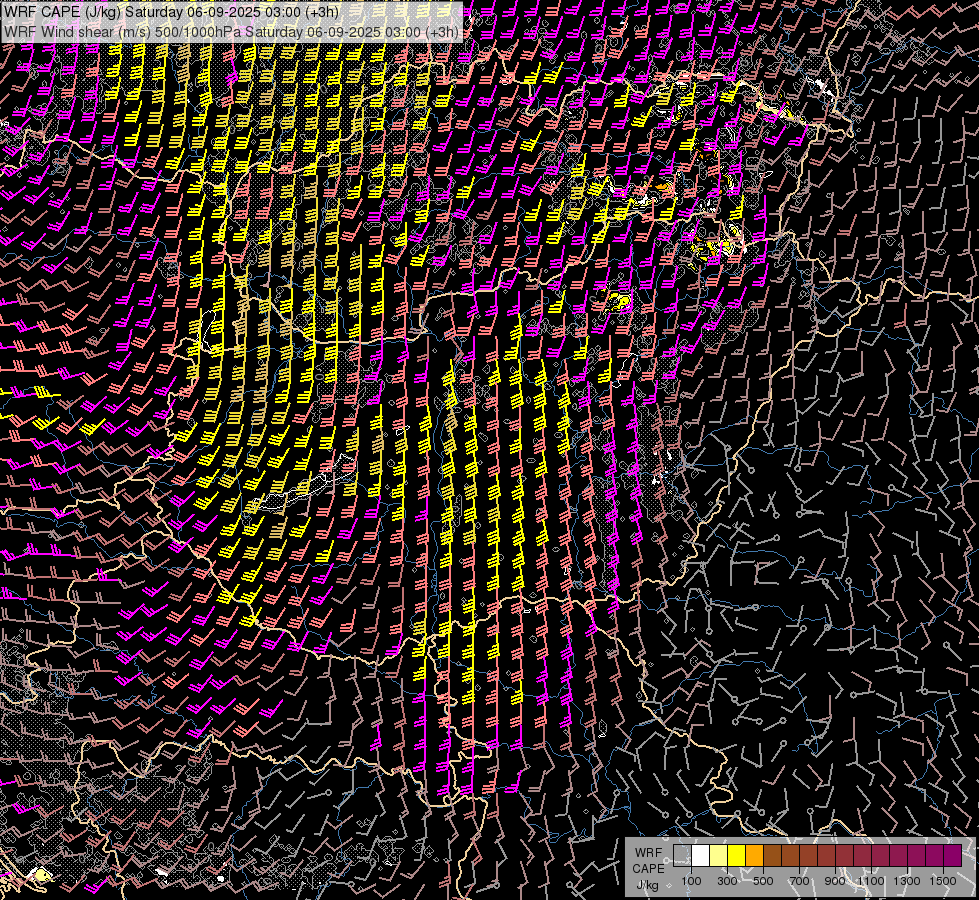Click the 1500 legend value label
The image size is (979, 900).
[x=943, y=881]
